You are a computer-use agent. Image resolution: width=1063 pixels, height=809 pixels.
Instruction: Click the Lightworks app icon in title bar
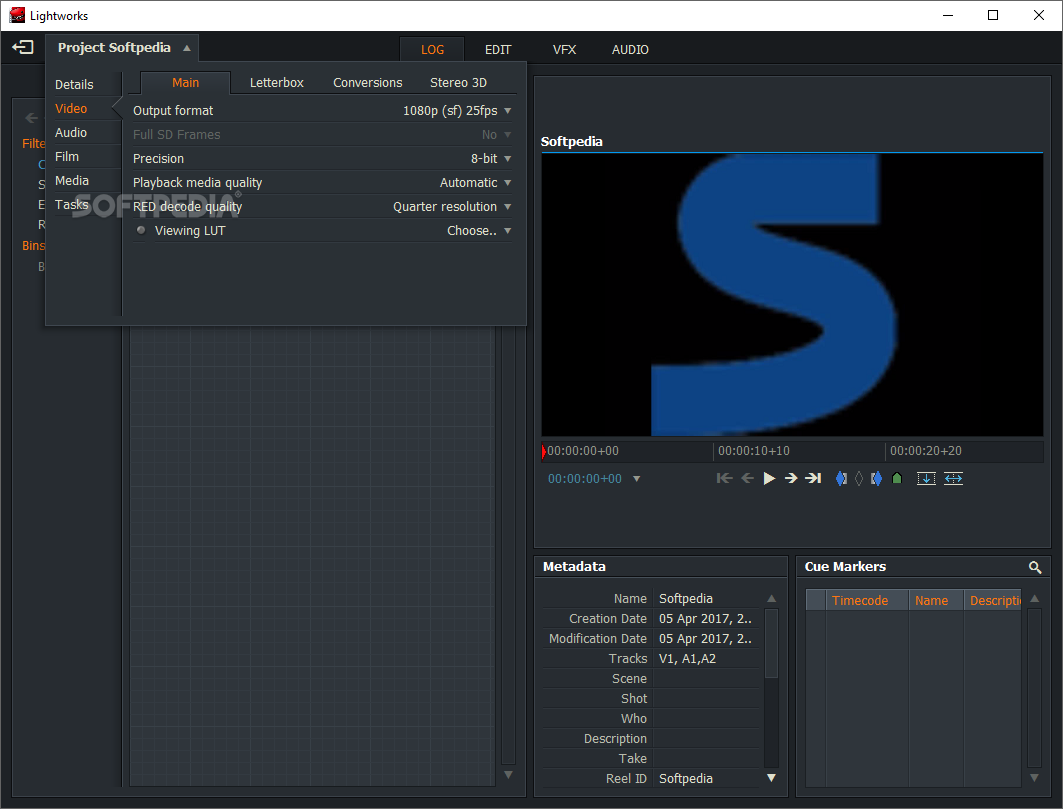click(17, 15)
